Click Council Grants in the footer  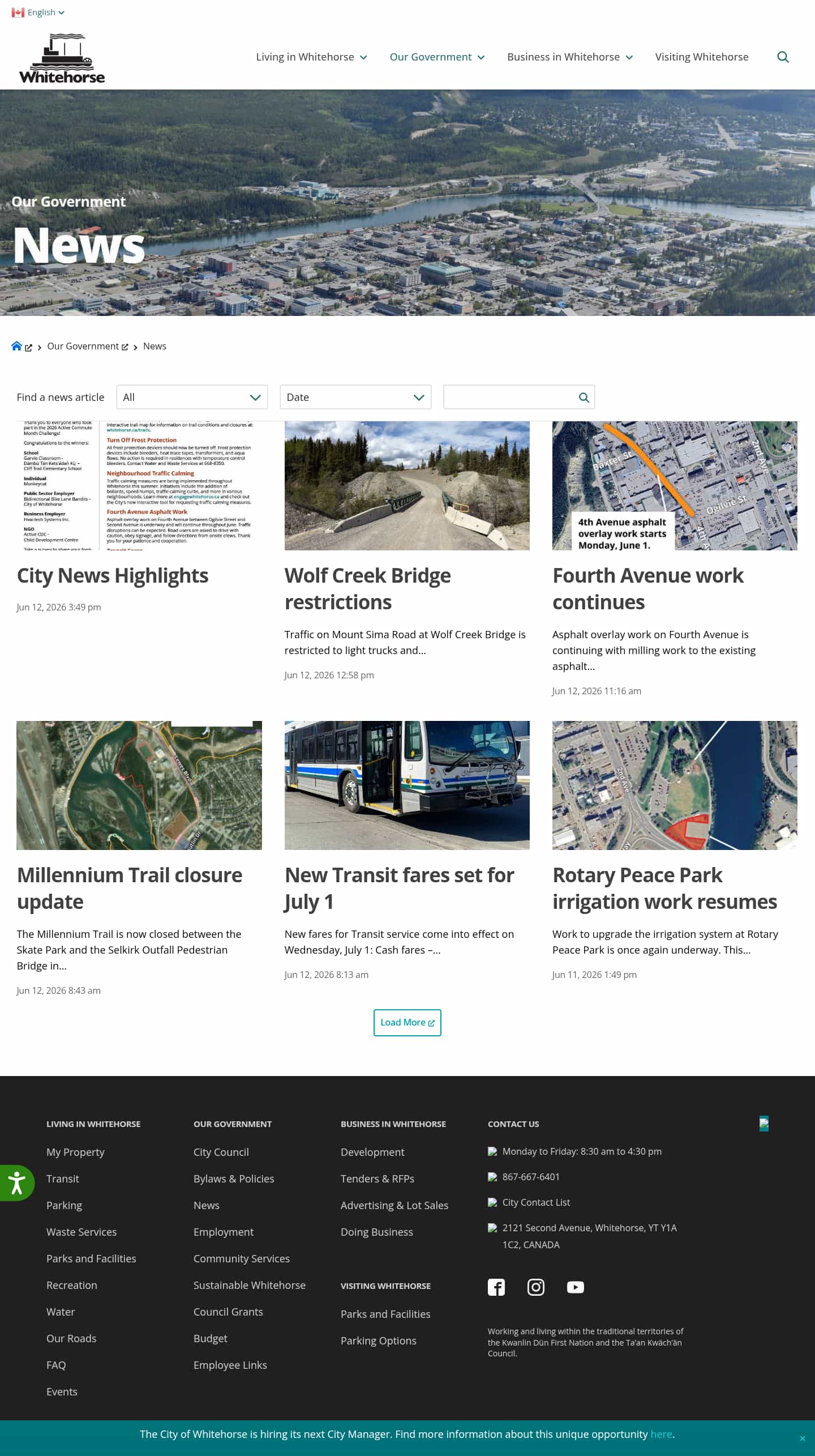[228, 1312]
